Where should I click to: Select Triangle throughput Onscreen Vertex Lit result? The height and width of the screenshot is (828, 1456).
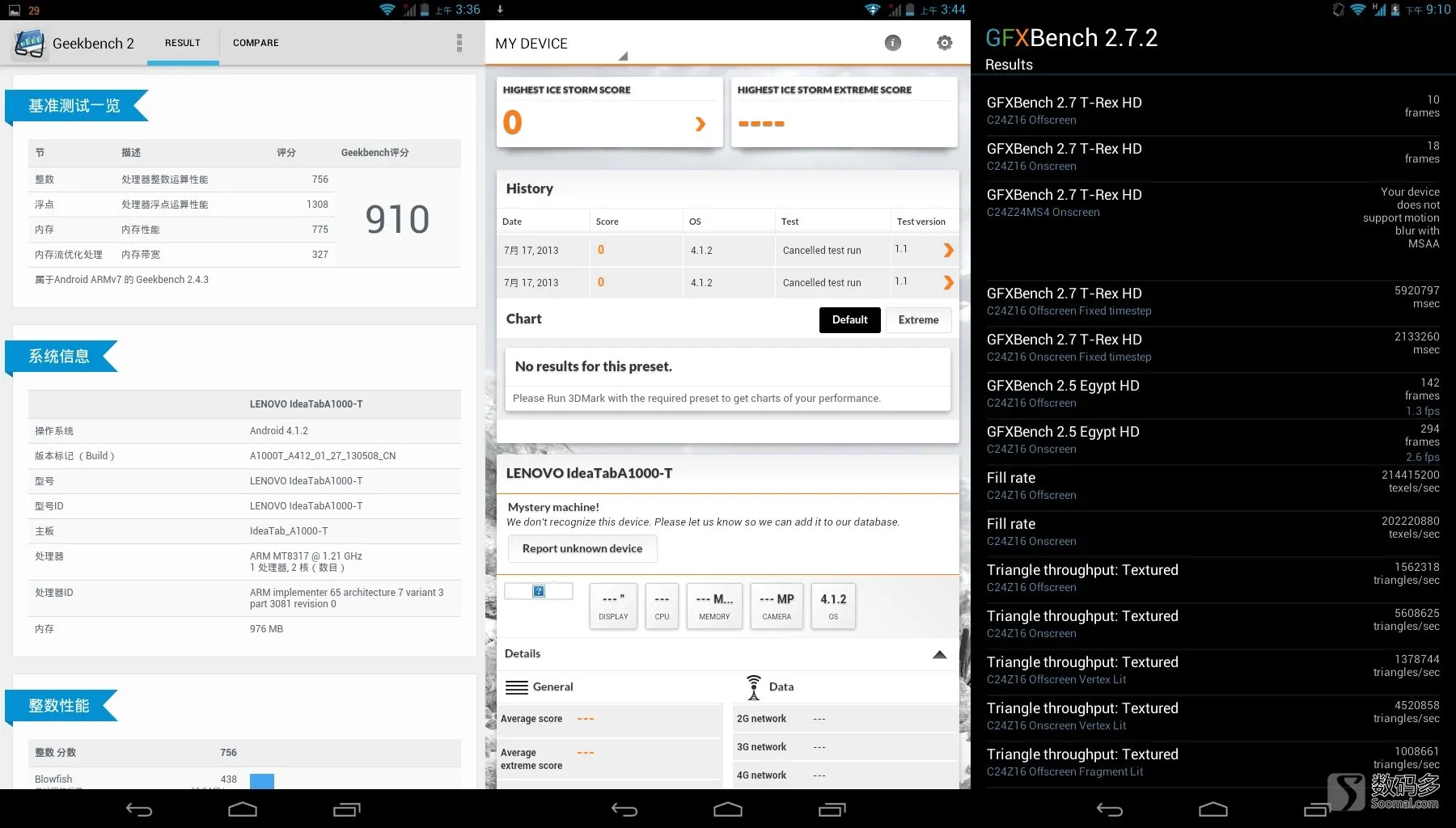(1213, 717)
